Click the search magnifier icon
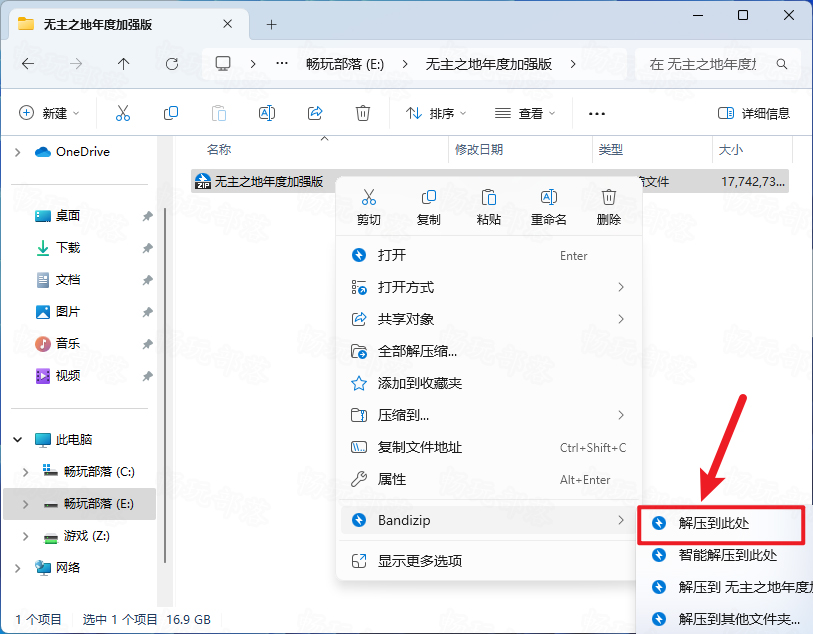813x634 pixels. click(782, 64)
